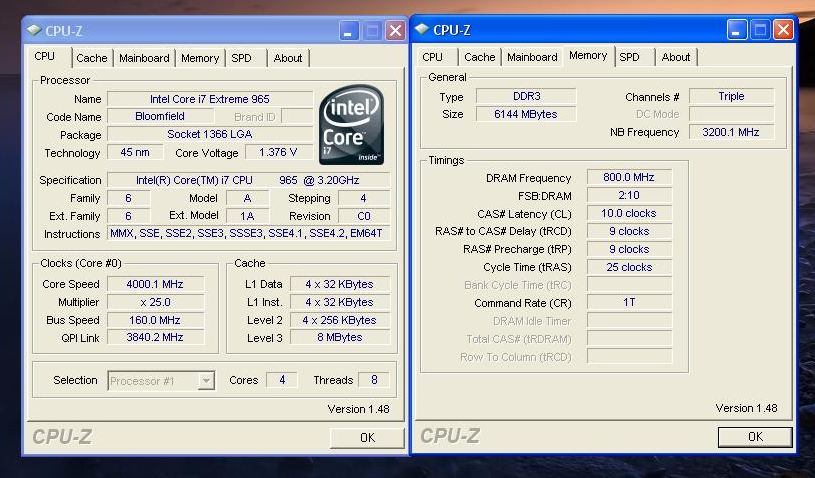Click the Cores count value 4
Viewport: 815px width, 478px height.
282,380
